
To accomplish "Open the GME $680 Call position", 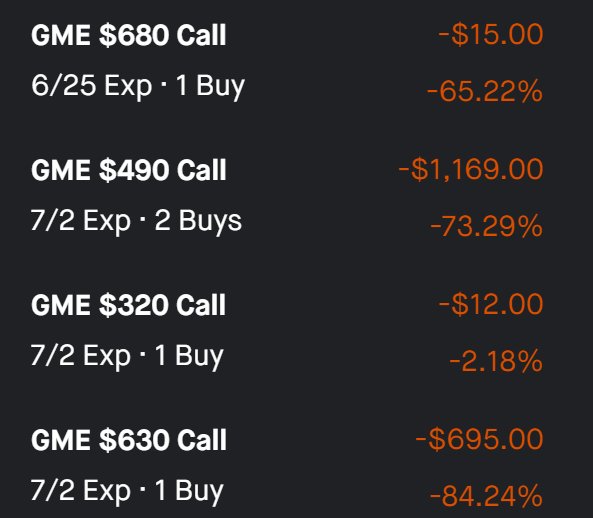I will (129, 35).
